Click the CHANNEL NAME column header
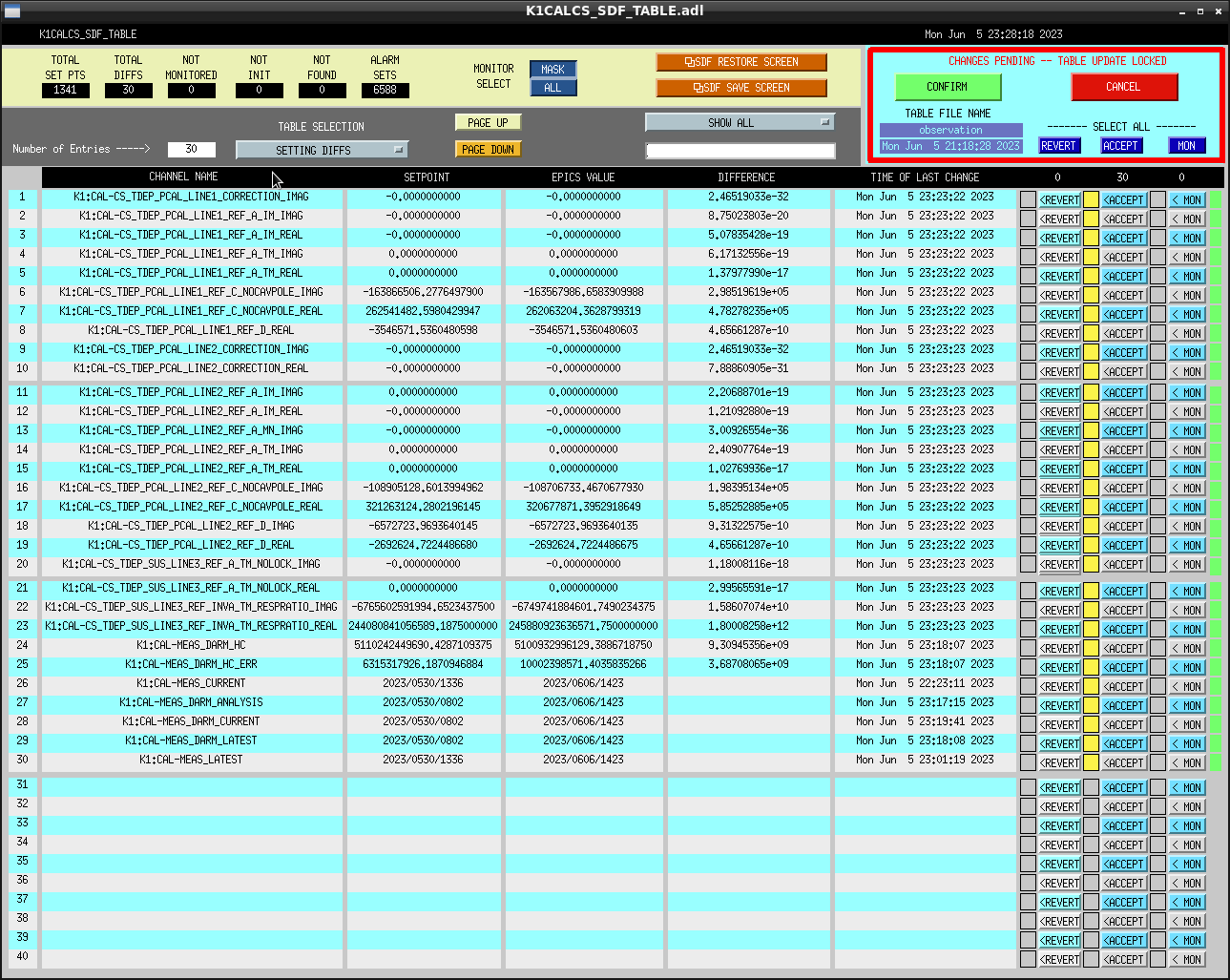The width and height of the screenshot is (1230, 980). coord(183,177)
